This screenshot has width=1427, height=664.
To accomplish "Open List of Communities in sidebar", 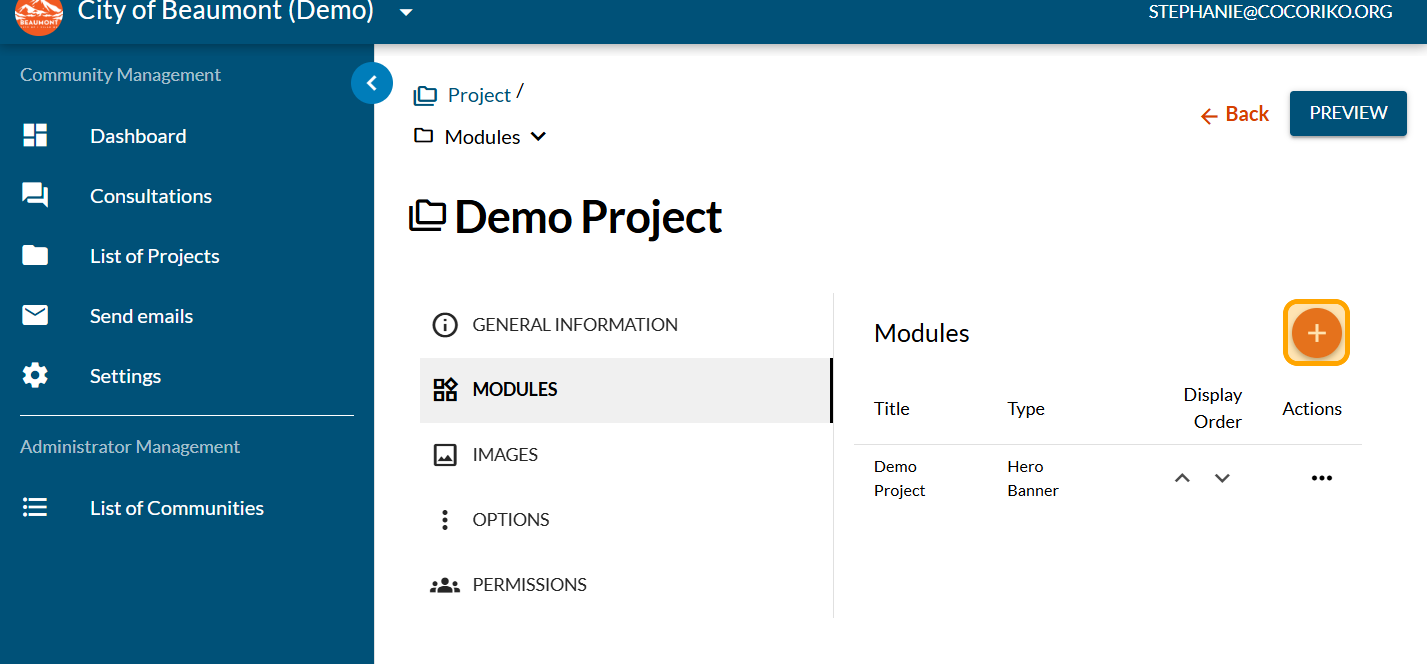I will 176,508.
